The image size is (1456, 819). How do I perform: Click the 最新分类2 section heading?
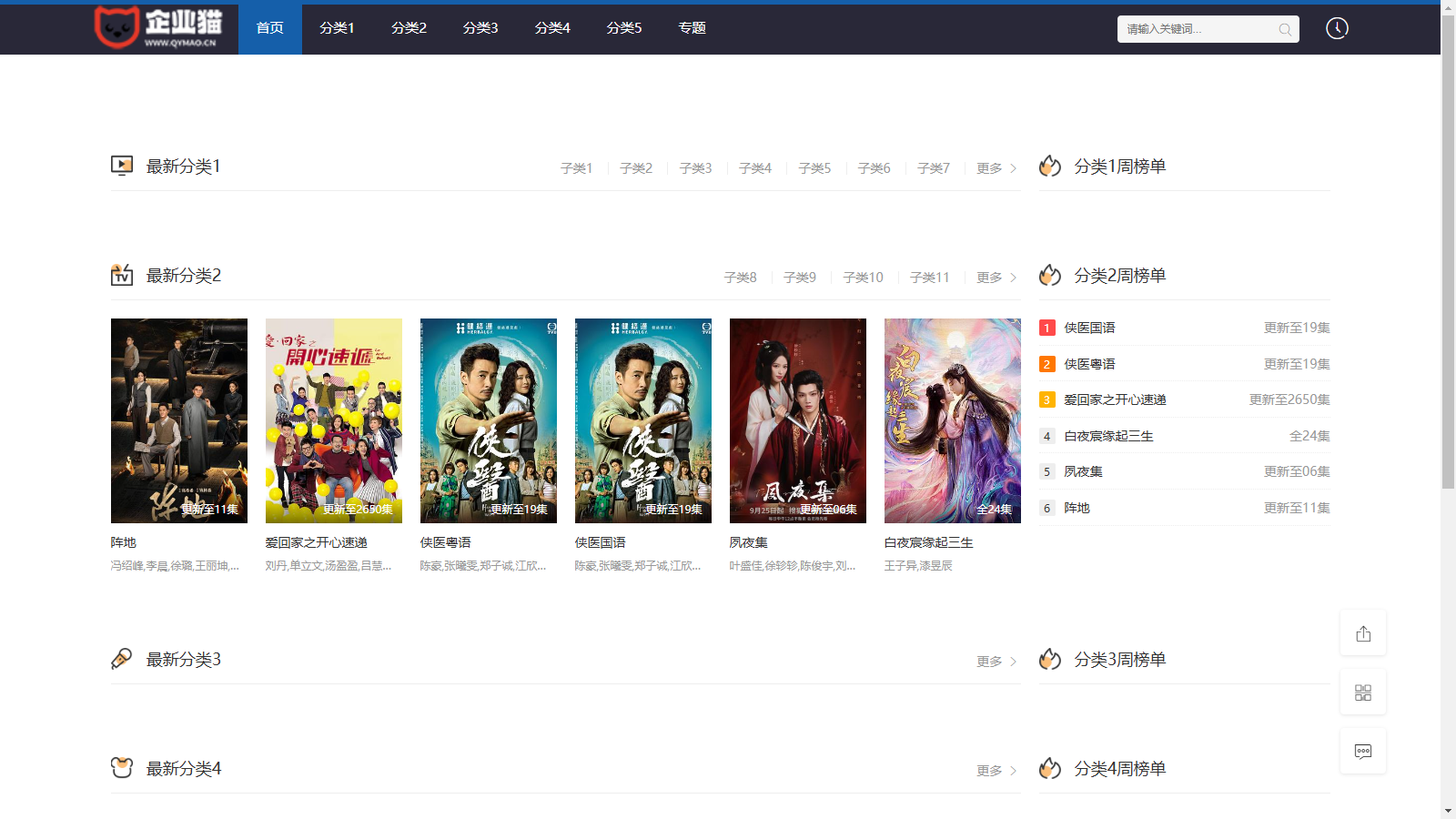[184, 276]
